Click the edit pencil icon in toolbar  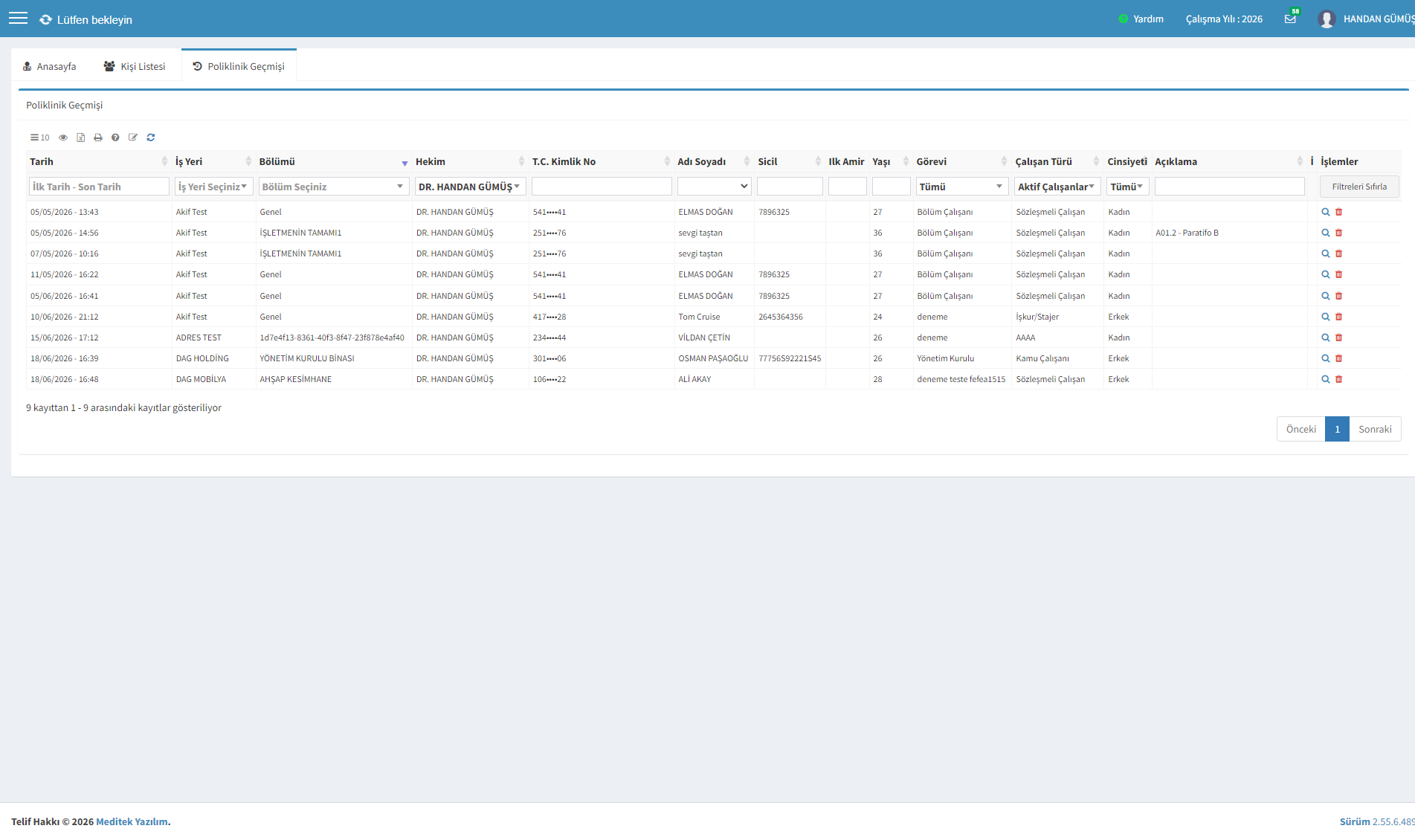(133, 138)
